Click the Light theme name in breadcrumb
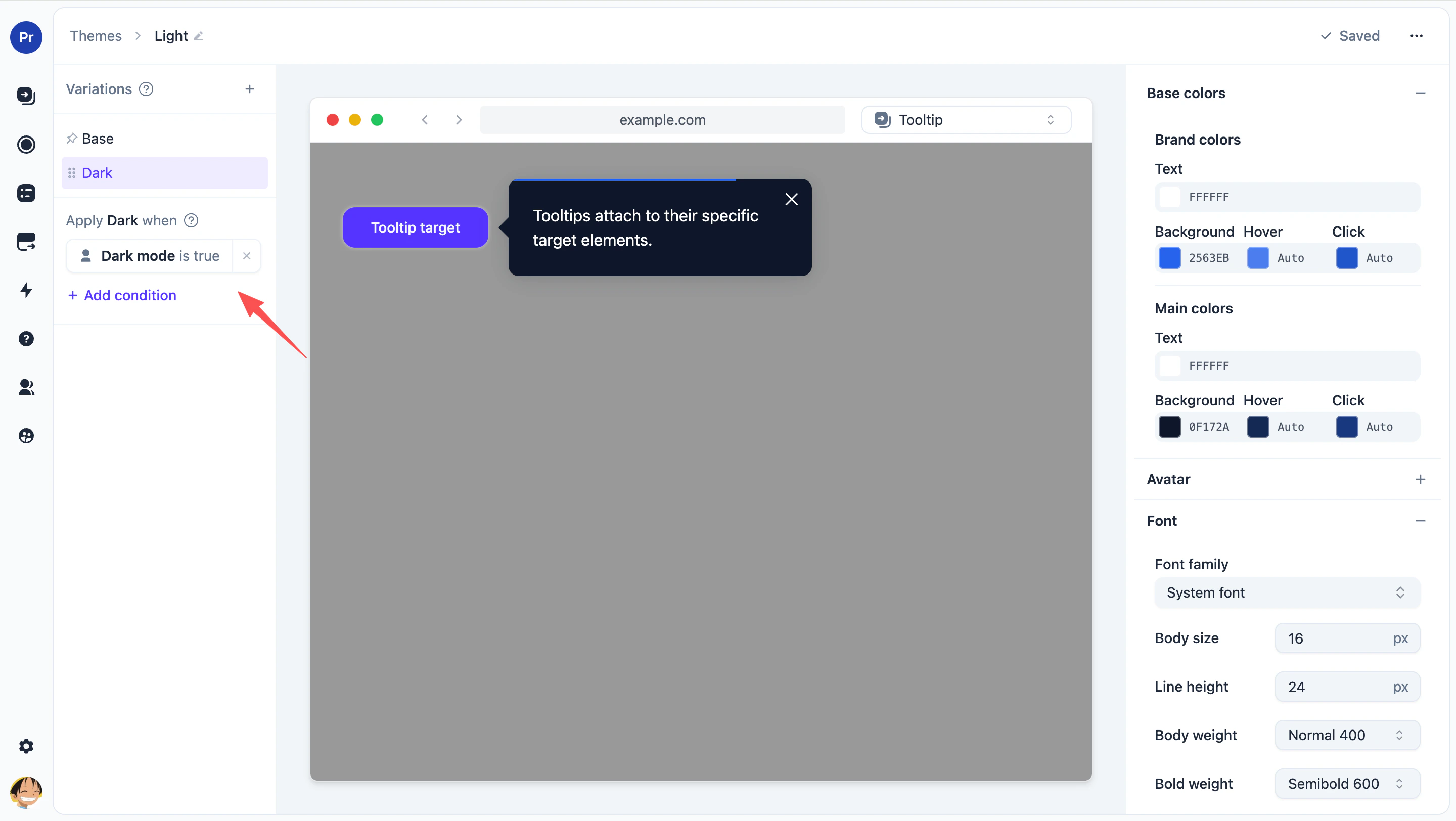The width and height of the screenshot is (1456, 821). [171, 36]
